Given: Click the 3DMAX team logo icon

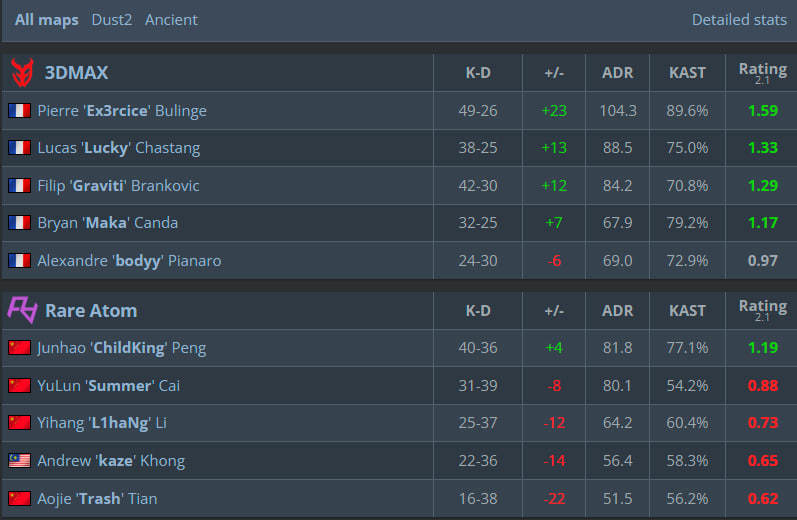Looking at the screenshot, I should click(x=21, y=72).
